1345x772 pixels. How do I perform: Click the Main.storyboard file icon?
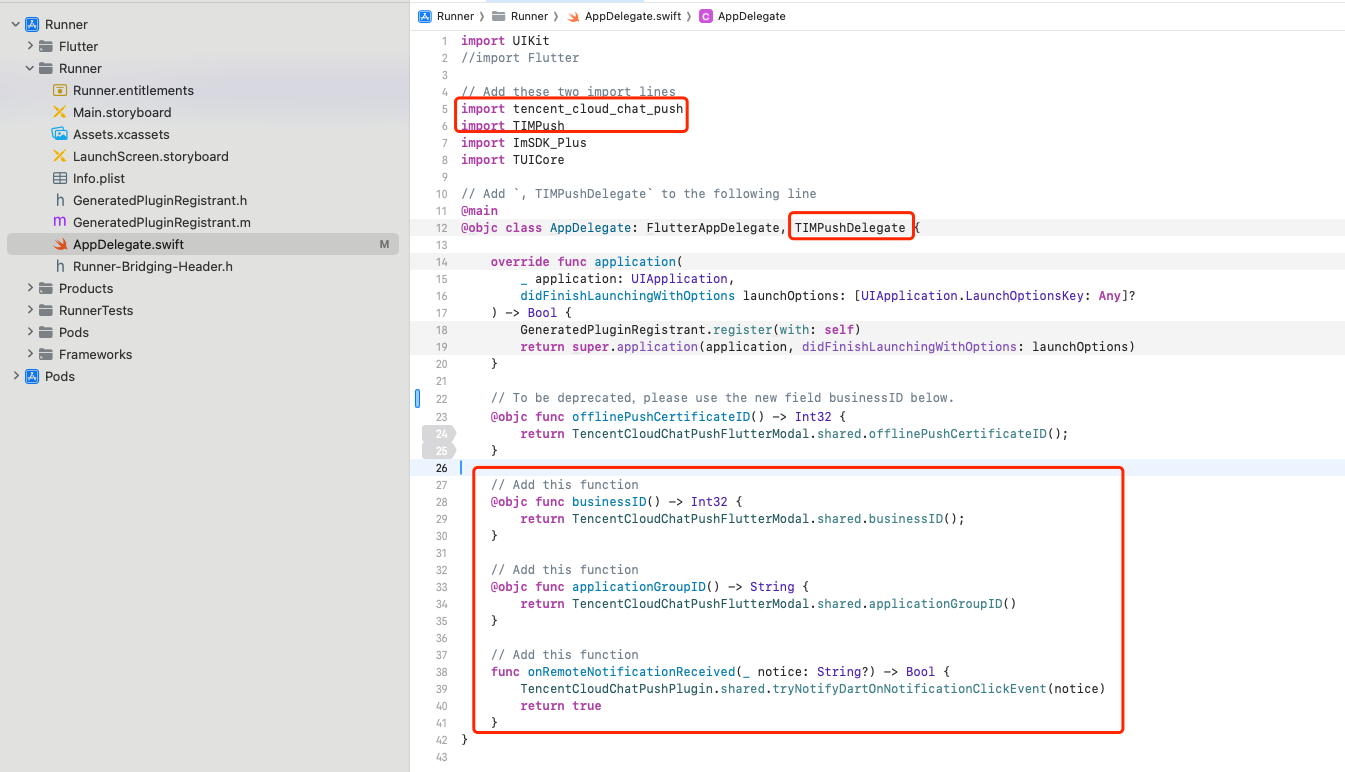(x=60, y=112)
